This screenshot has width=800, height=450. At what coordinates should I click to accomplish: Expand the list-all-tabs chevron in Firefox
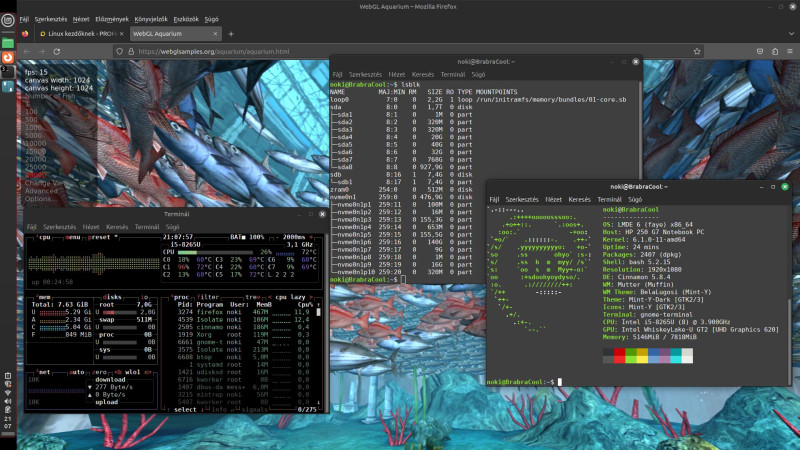coord(791,34)
